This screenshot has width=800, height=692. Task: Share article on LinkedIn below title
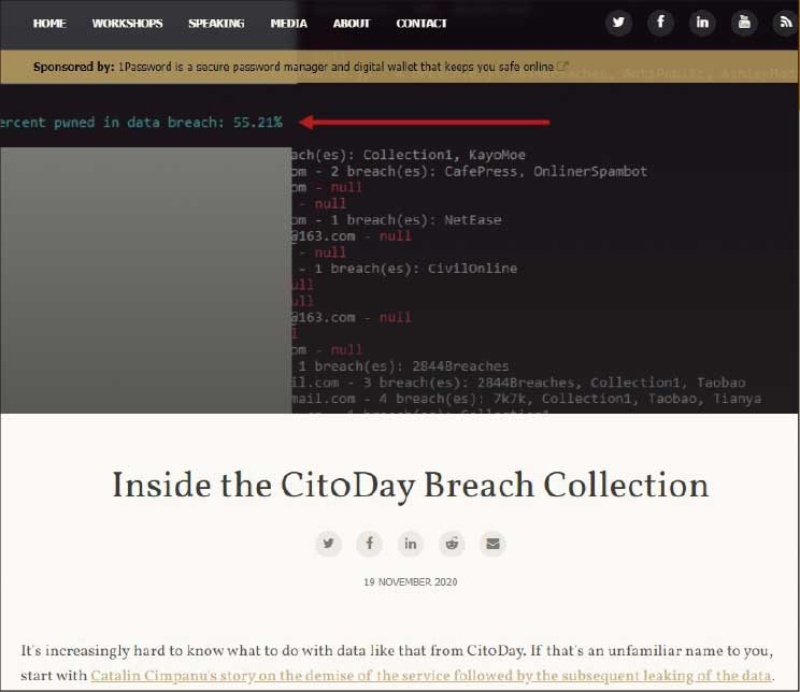click(410, 544)
